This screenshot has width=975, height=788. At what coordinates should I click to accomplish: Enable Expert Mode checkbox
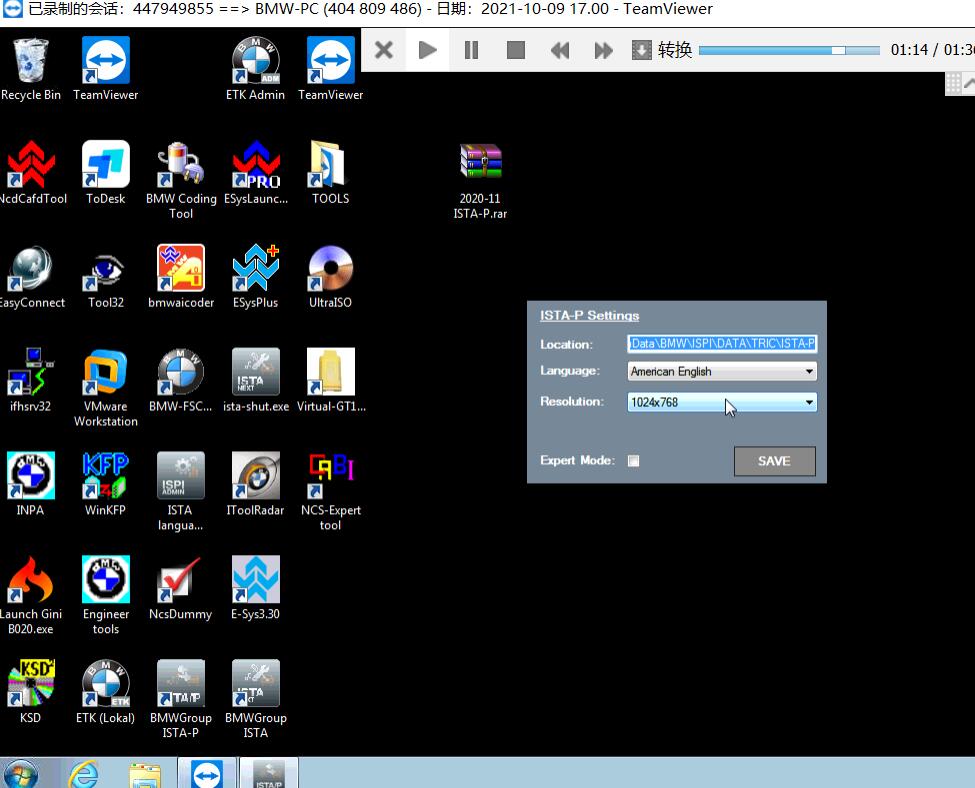point(633,461)
